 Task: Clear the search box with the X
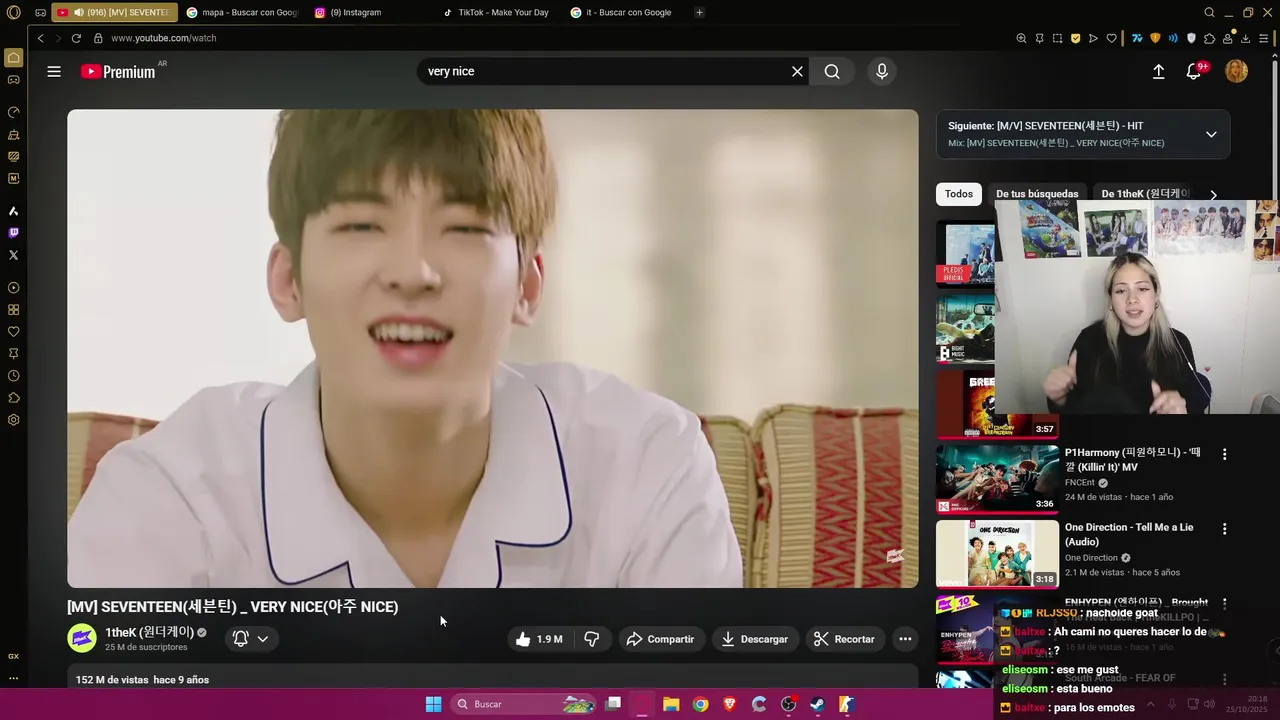[797, 71]
